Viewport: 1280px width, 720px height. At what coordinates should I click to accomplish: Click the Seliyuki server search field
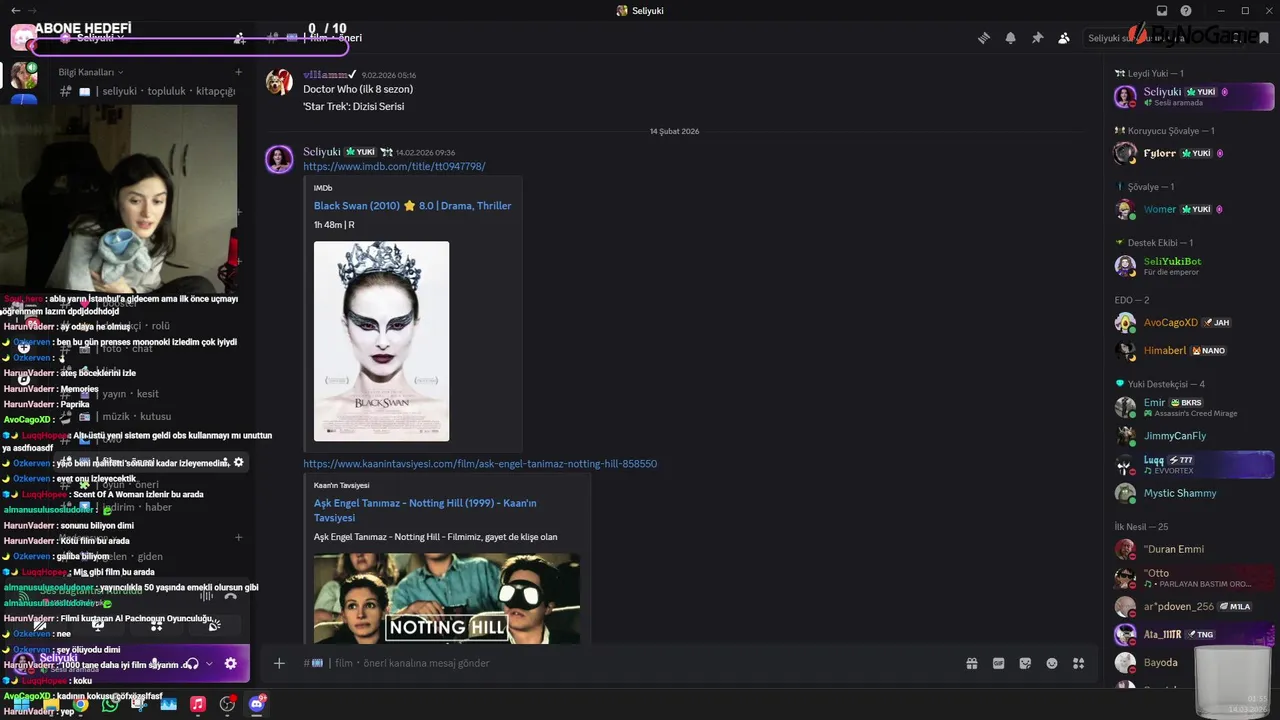click(1163, 38)
